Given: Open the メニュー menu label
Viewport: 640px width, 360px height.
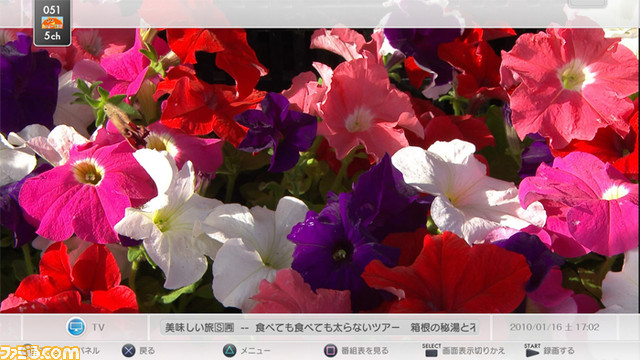Looking at the screenshot, I should click(255, 351).
